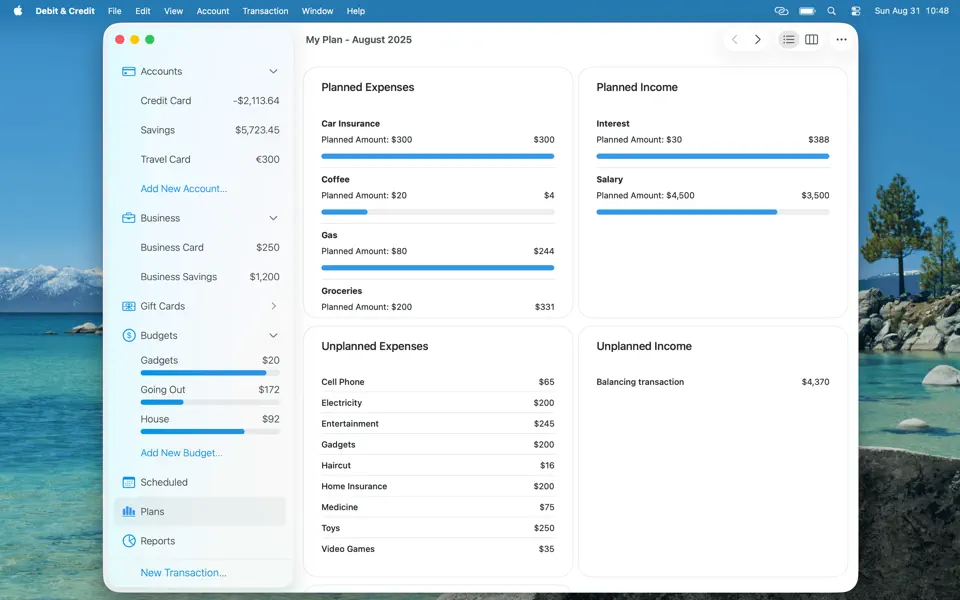Screen dimensions: 960x600
Task: Click the Budgets dollar icon
Action: coord(129,335)
